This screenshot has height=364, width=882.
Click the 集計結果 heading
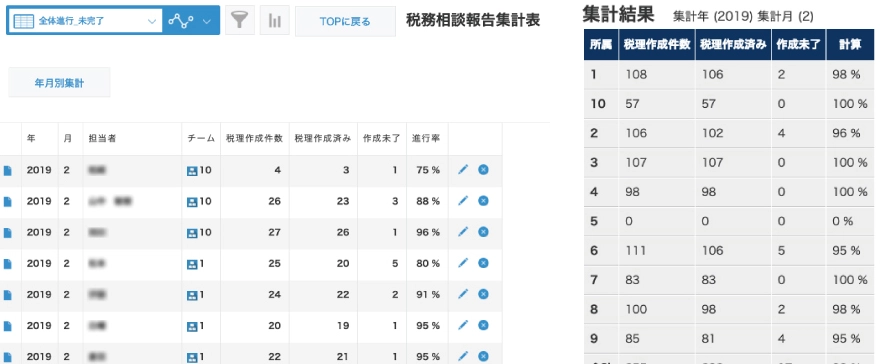[x=619, y=15]
